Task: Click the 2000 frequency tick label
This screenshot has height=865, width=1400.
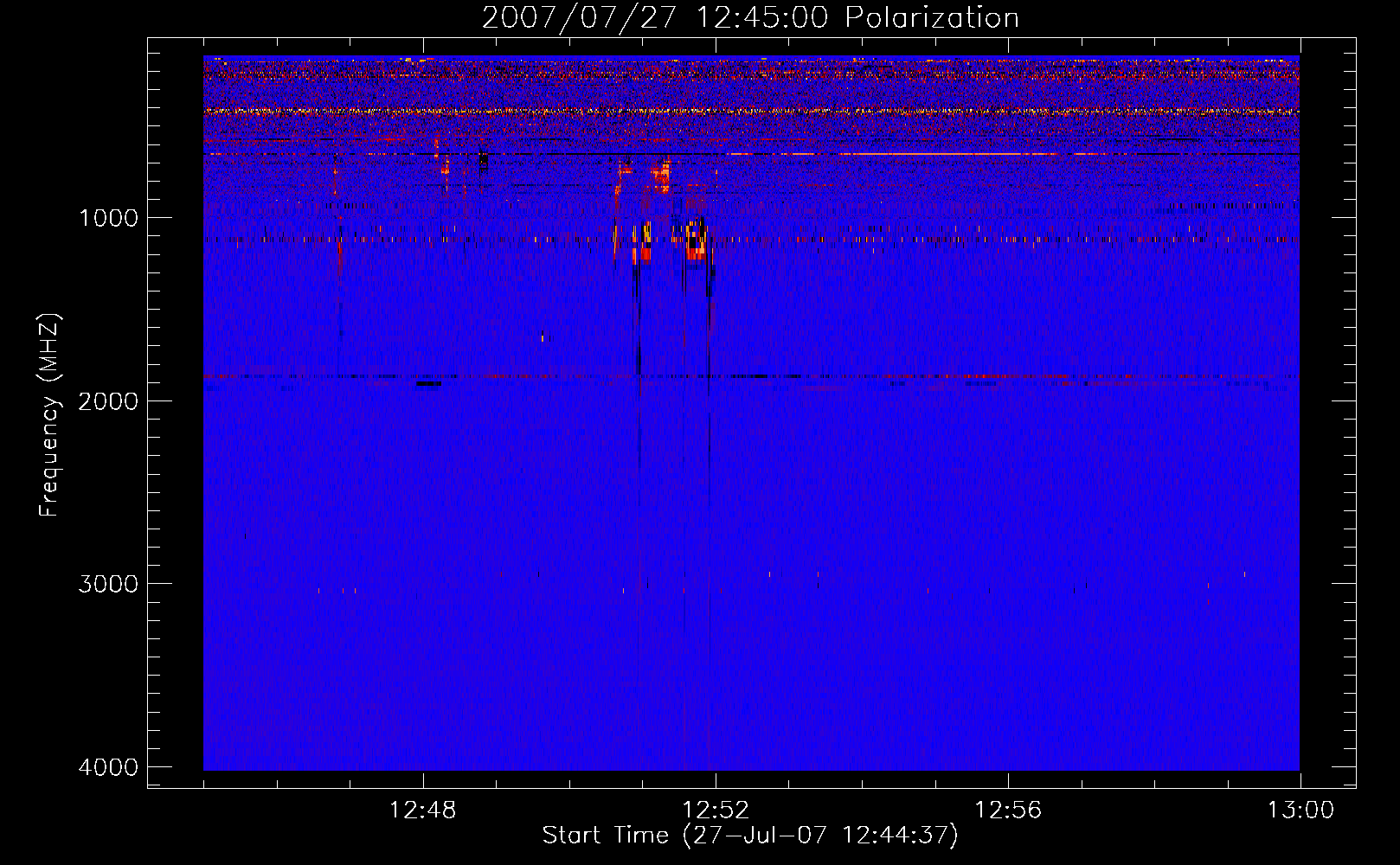Action: pyautogui.click(x=108, y=400)
